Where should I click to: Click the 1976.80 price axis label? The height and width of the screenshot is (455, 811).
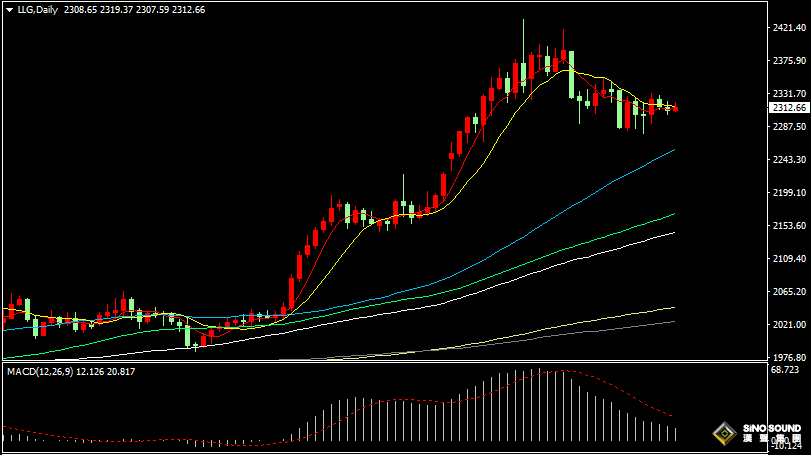click(x=789, y=357)
